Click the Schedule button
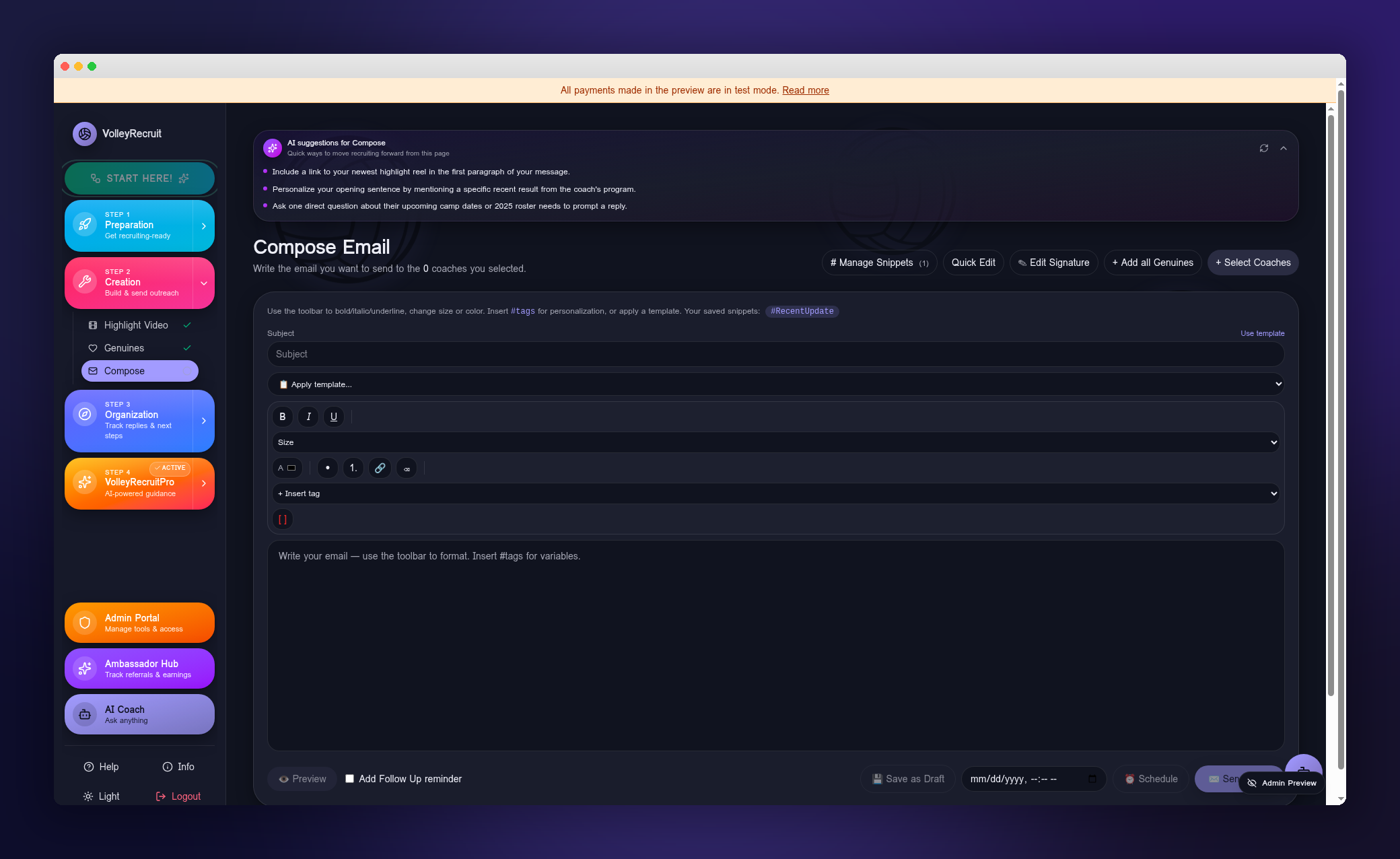This screenshot has height=859, width=1400. tap(1151, 779)
